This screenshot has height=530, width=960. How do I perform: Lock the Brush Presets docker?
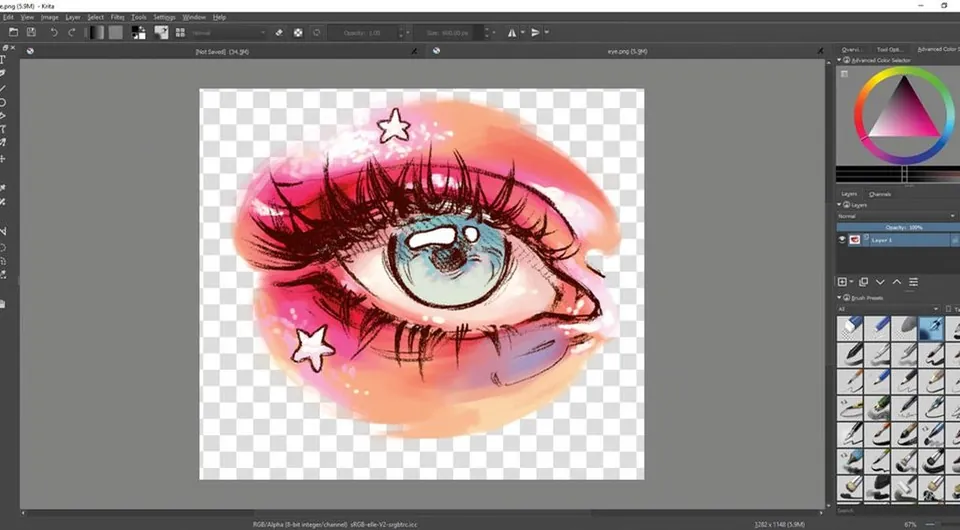pyautogui.click(x=847, y=297)
